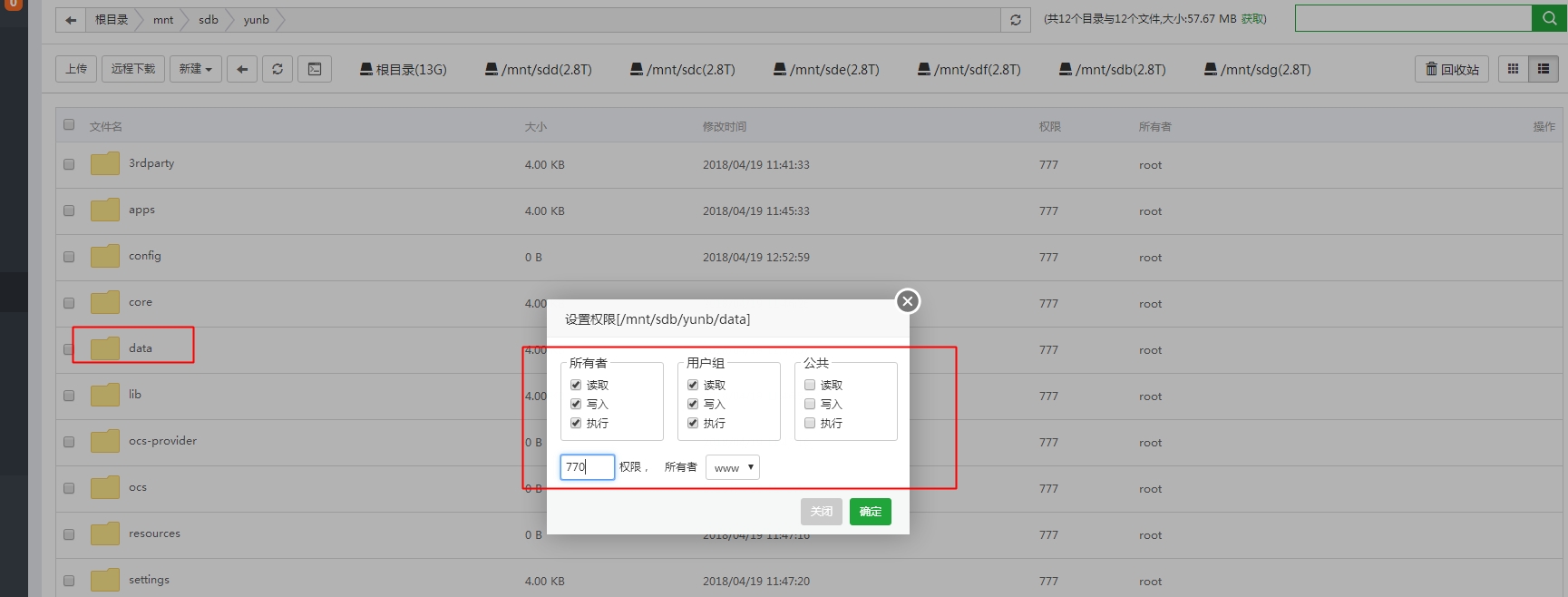This screenshot has width=1568, height=597.
Task: Refresh the path bar listing
Action: tap(1016, 20)
